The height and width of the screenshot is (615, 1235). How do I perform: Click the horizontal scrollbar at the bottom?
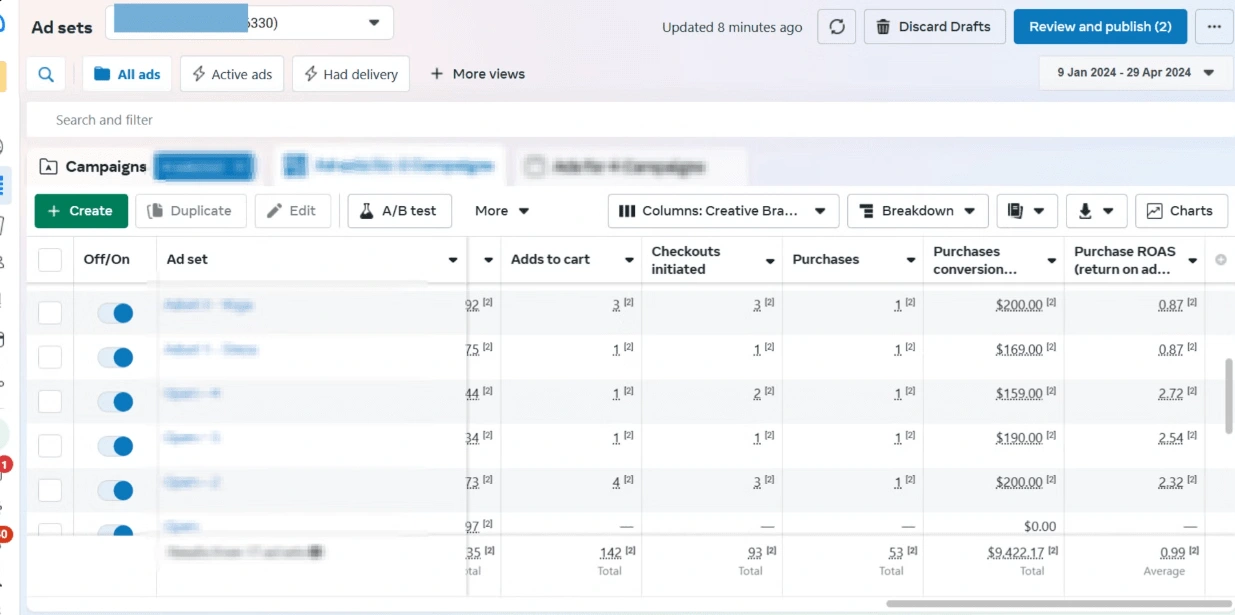(x=1058, y=604)
